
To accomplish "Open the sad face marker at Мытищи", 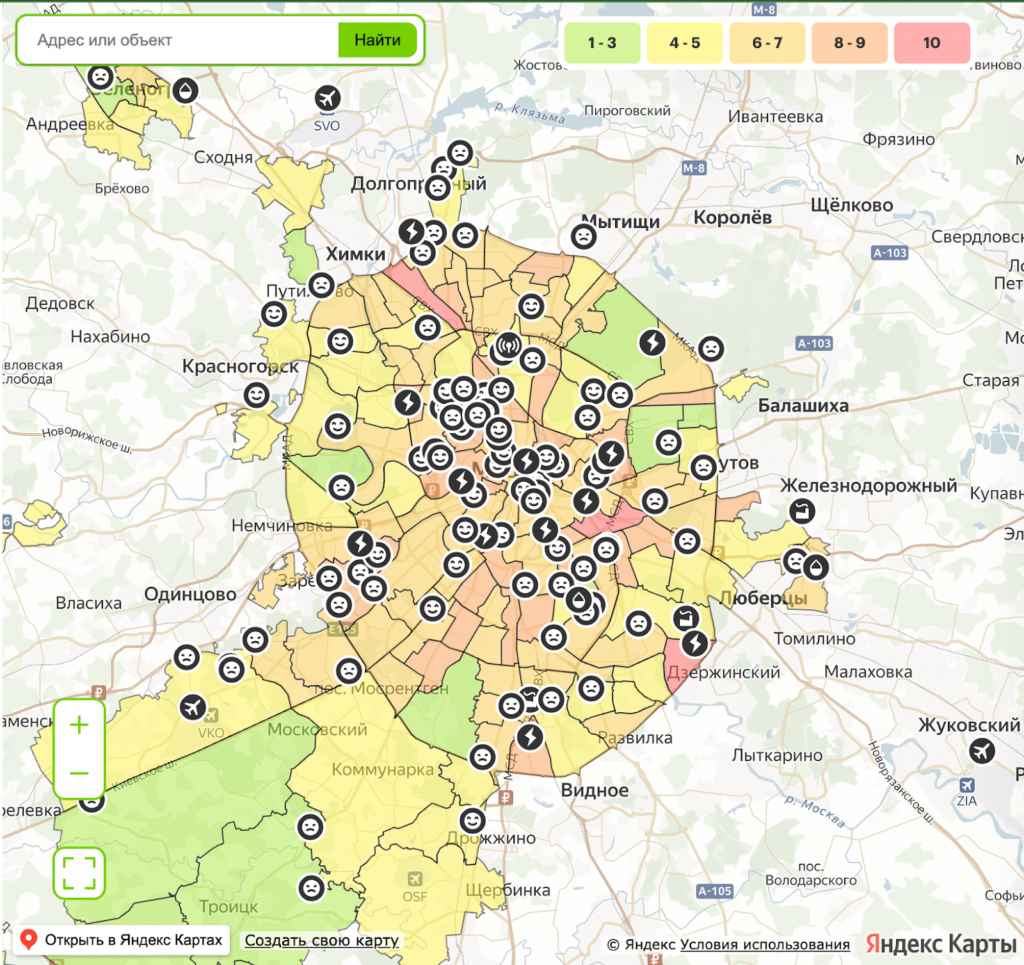I will (583, 236).
